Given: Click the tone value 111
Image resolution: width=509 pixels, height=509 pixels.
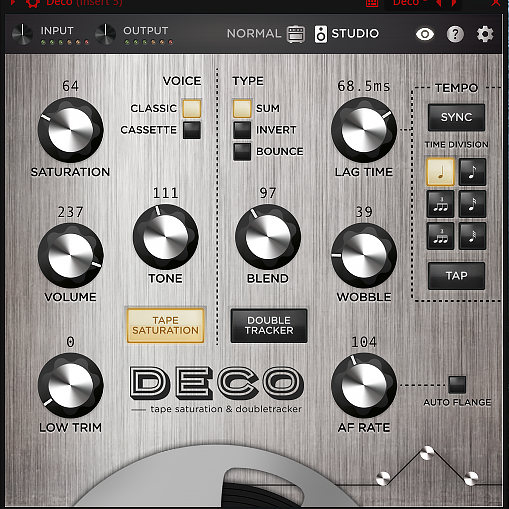Looking at the screenshot, I should point(166,193).
